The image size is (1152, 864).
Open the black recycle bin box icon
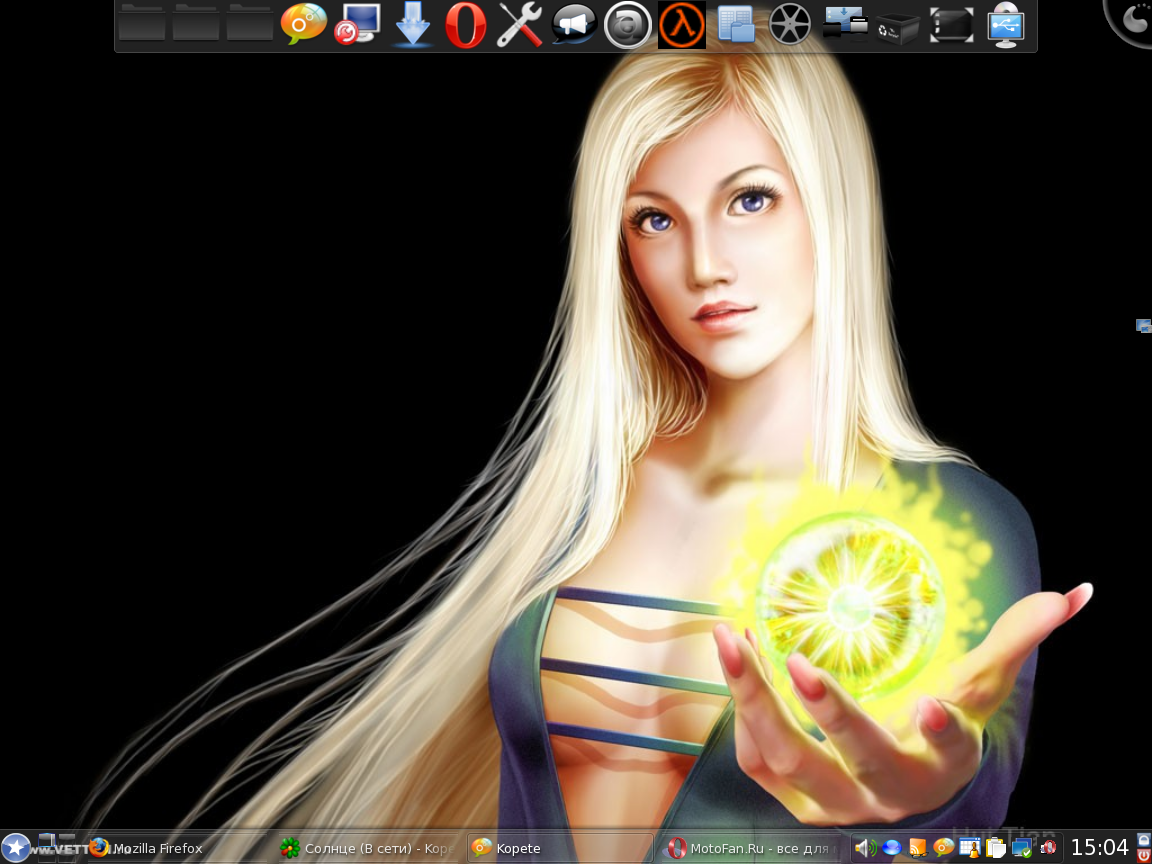click(x=898, y=27)
